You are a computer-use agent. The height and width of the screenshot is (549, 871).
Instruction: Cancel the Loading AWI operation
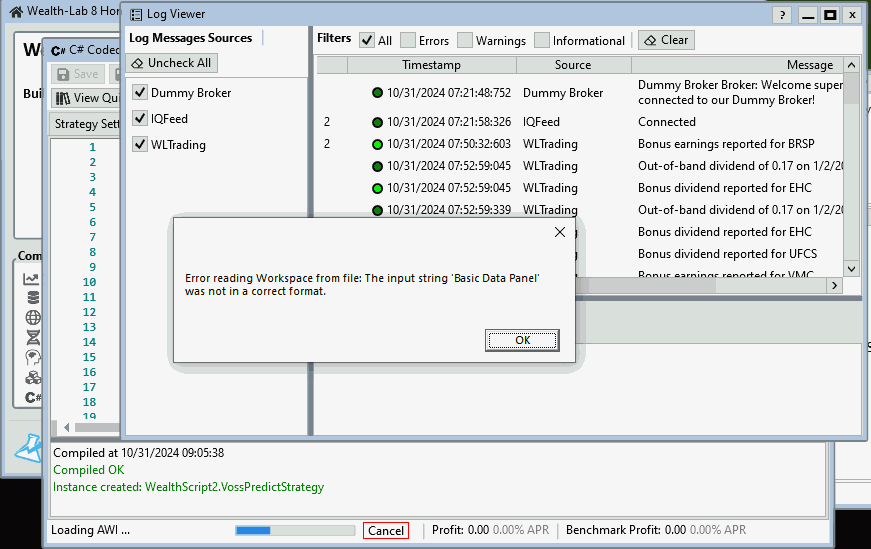tap(386, 531)
